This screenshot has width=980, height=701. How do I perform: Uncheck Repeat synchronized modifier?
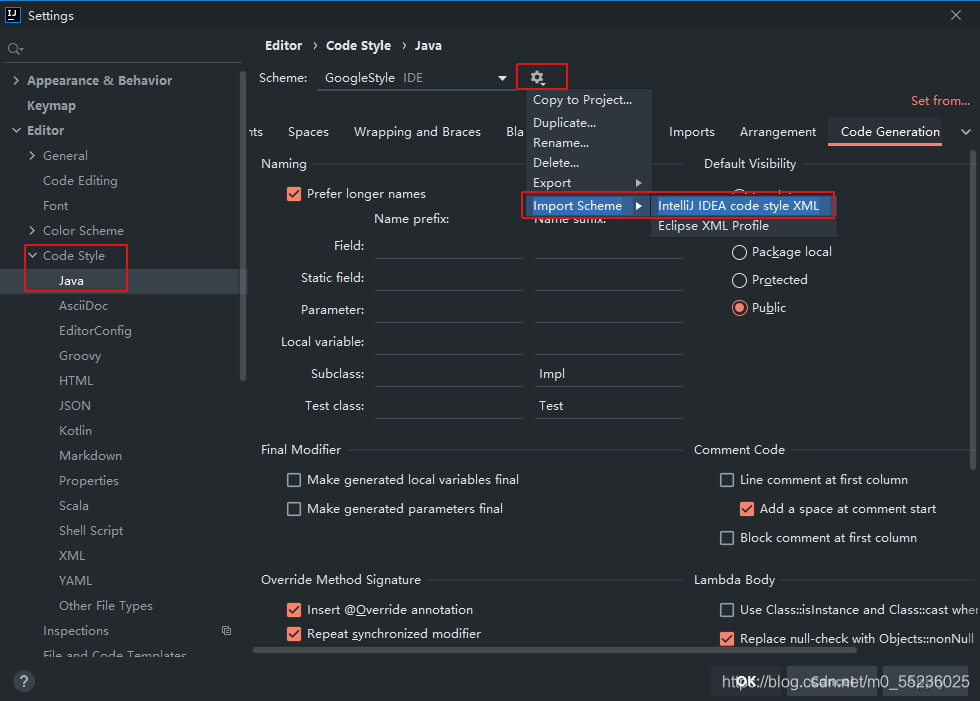point(294,633)
